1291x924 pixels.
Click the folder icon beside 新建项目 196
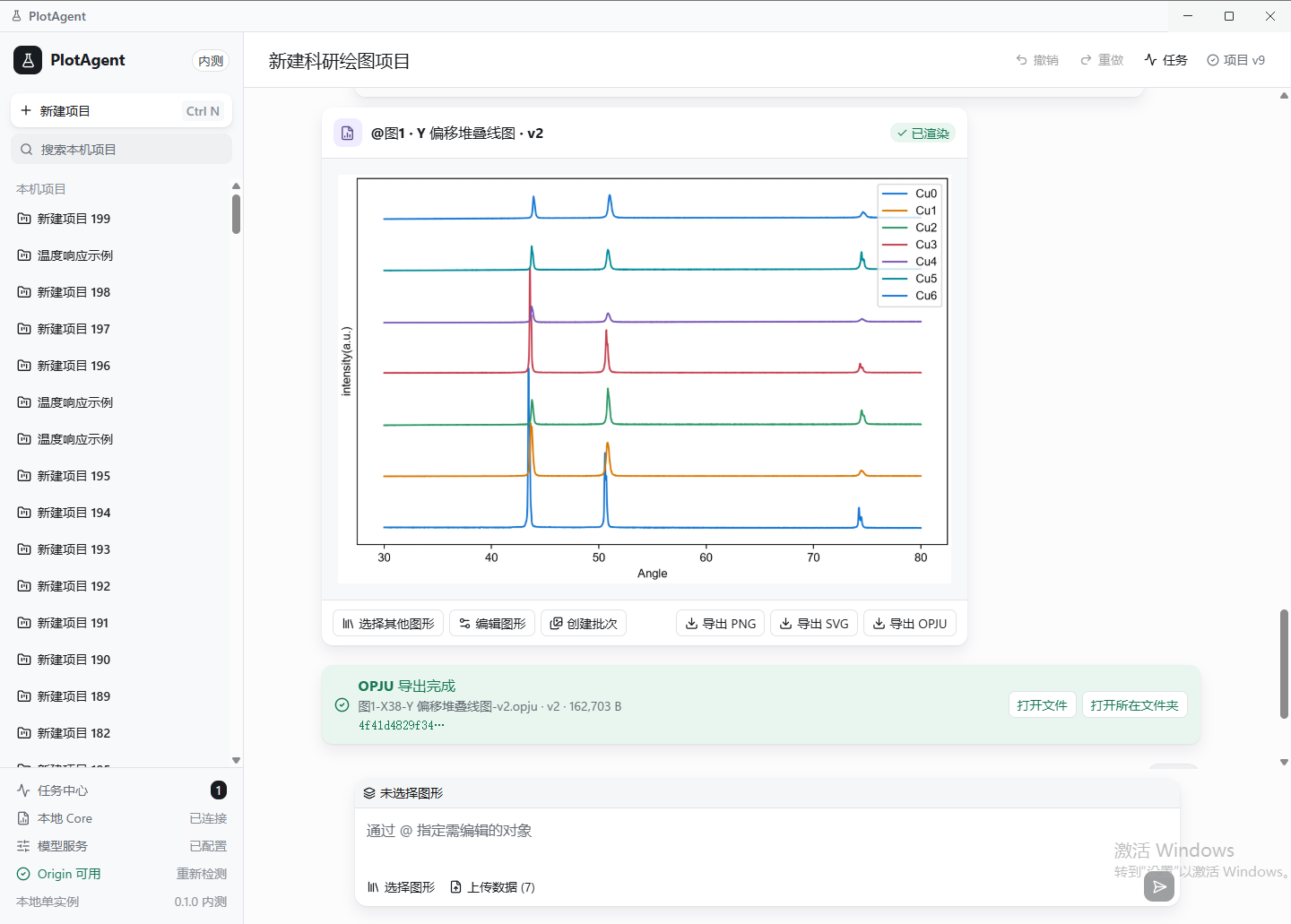point(24,366)
